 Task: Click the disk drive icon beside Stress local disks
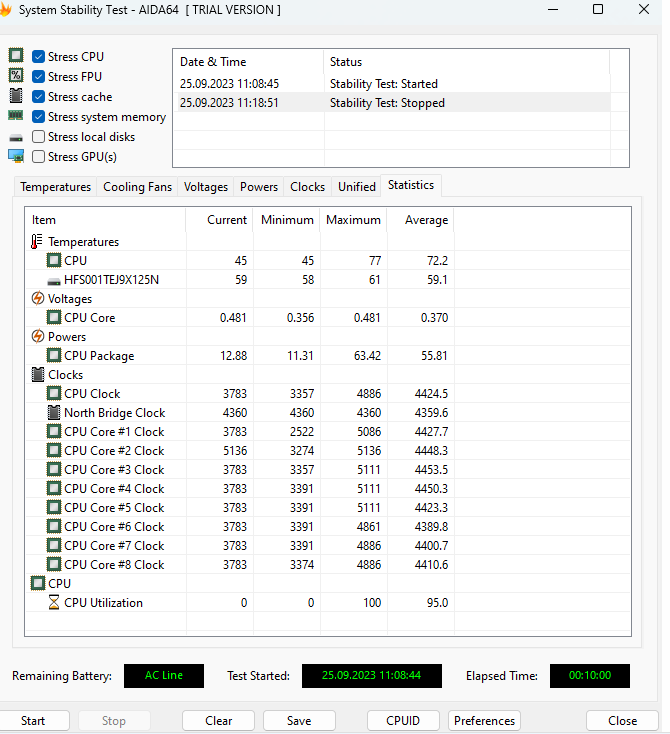click(16, 138)
